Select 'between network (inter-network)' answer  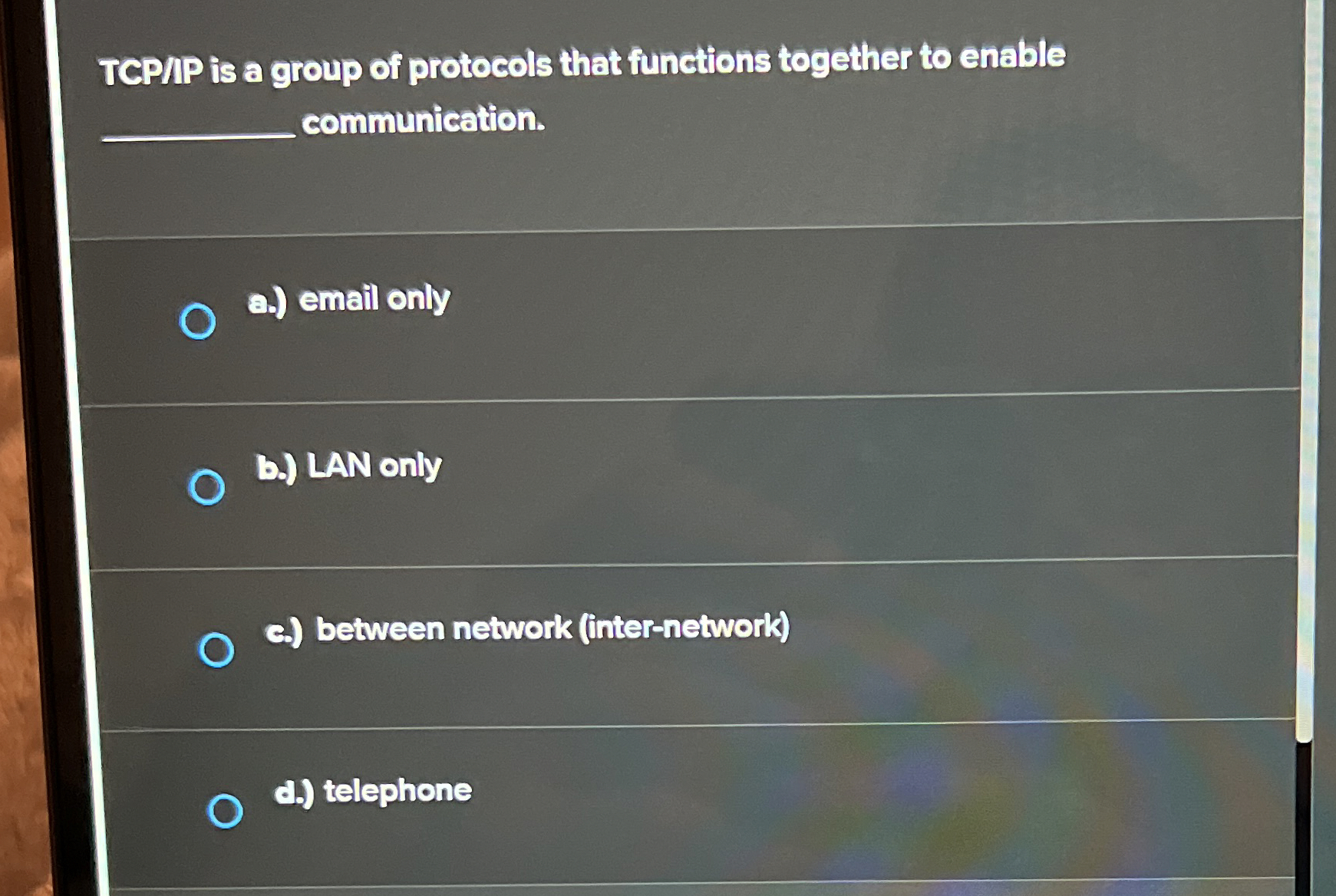(x=551, y=628)
